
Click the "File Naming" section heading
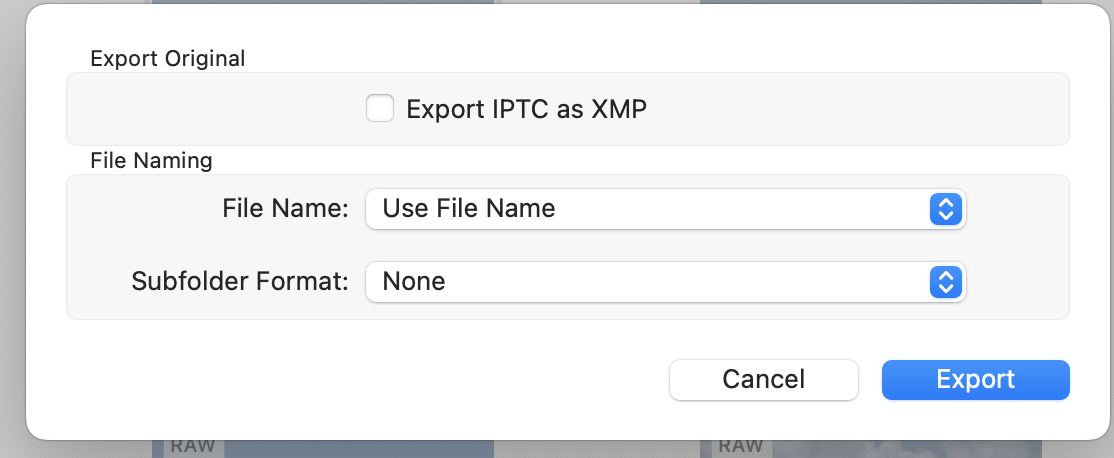(151, 159)
